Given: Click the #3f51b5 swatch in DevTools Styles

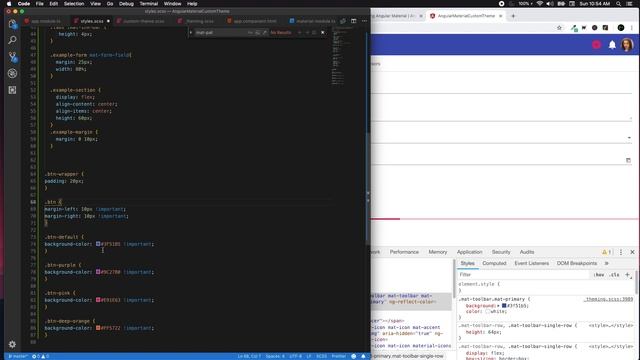Looking at the screenshot, I should click(x=504, y=305).
